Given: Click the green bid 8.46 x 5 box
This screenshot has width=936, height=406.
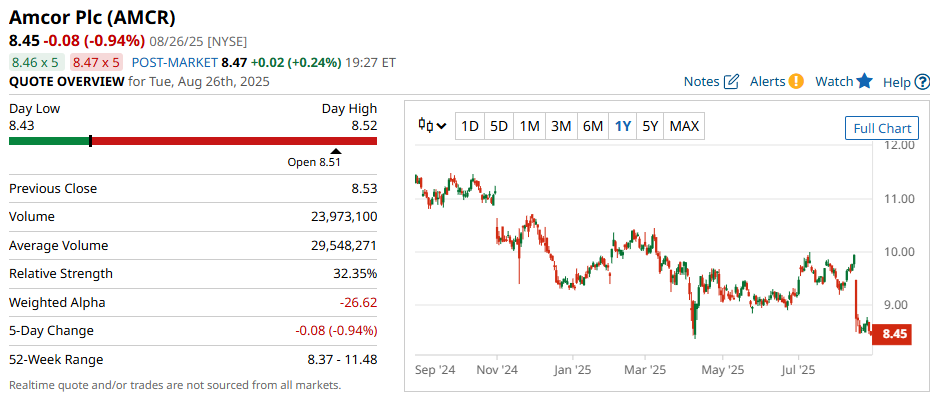Looking at the screenshot, I should [35, 62].
